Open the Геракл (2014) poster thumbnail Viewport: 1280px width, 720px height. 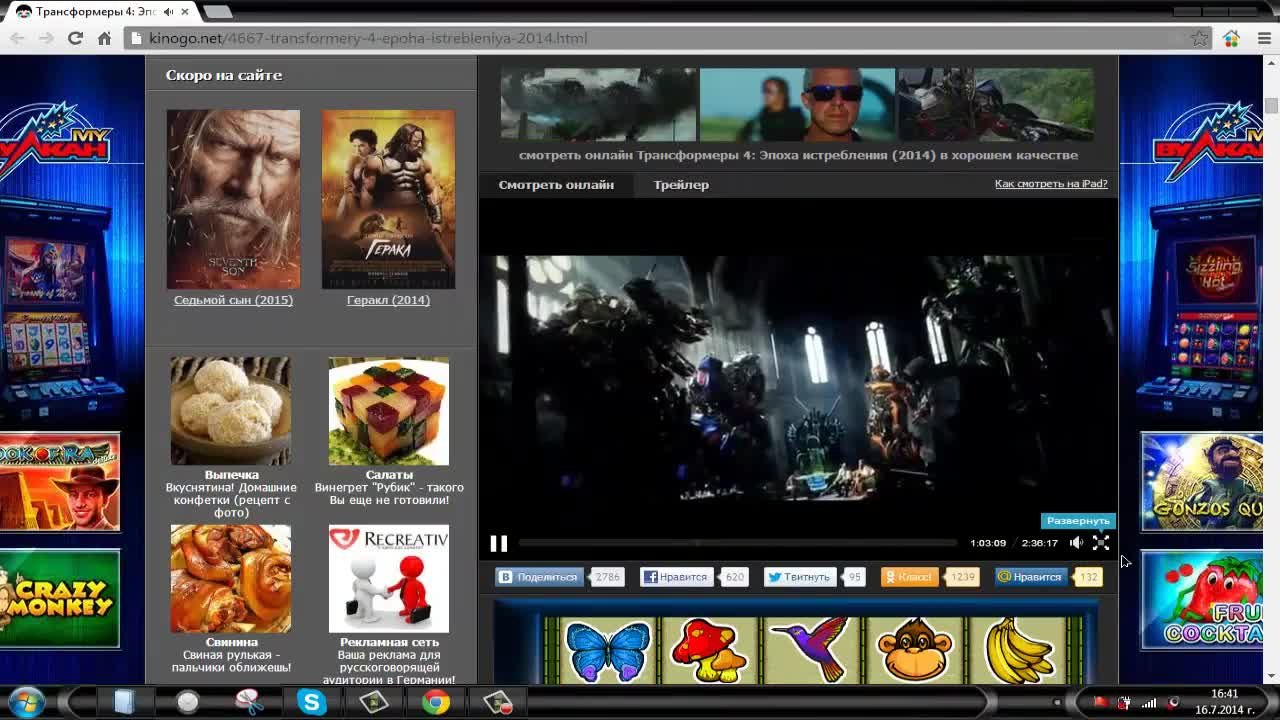pyautogui.click(x=388, y=199)
